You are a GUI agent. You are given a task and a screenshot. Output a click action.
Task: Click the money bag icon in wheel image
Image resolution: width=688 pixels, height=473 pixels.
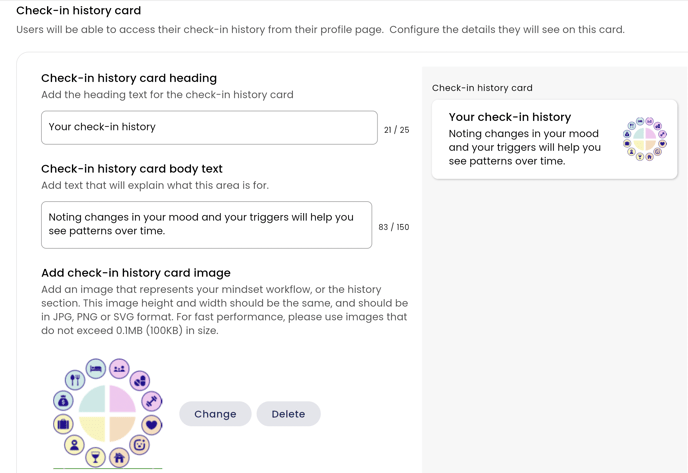click(x=64, y=401)
